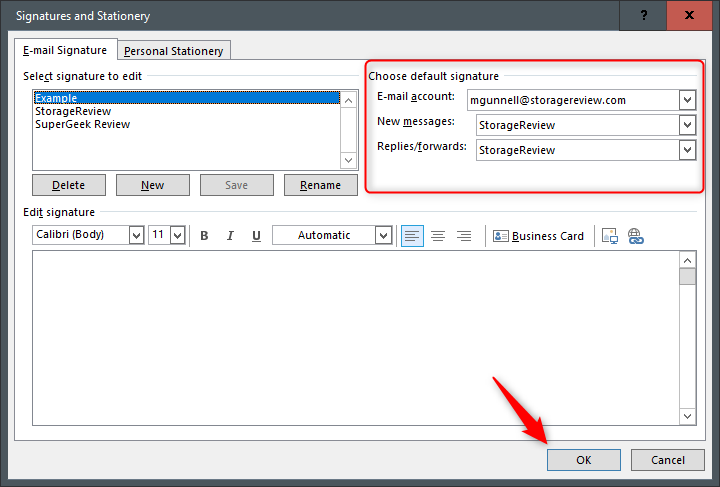The width and height of the screenshot is (720, 487).
Task: Close the Signatures and Stationery dialog
Action: (689, 15)
